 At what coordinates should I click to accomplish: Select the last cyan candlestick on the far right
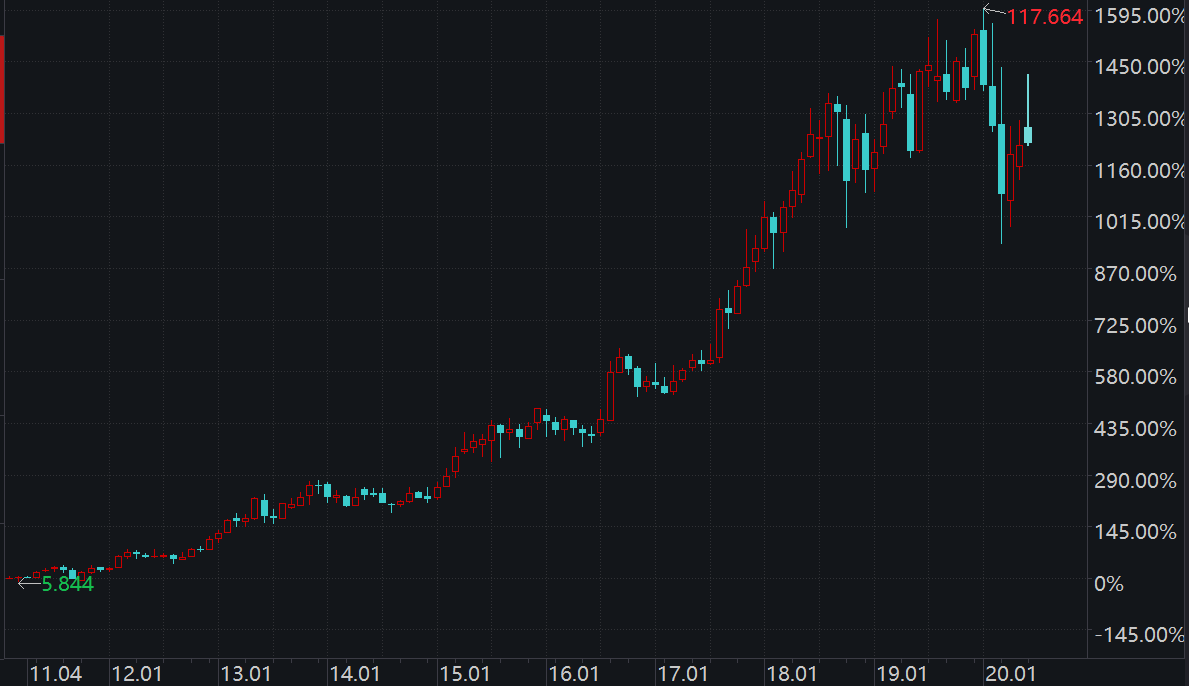coord(1028,135)
